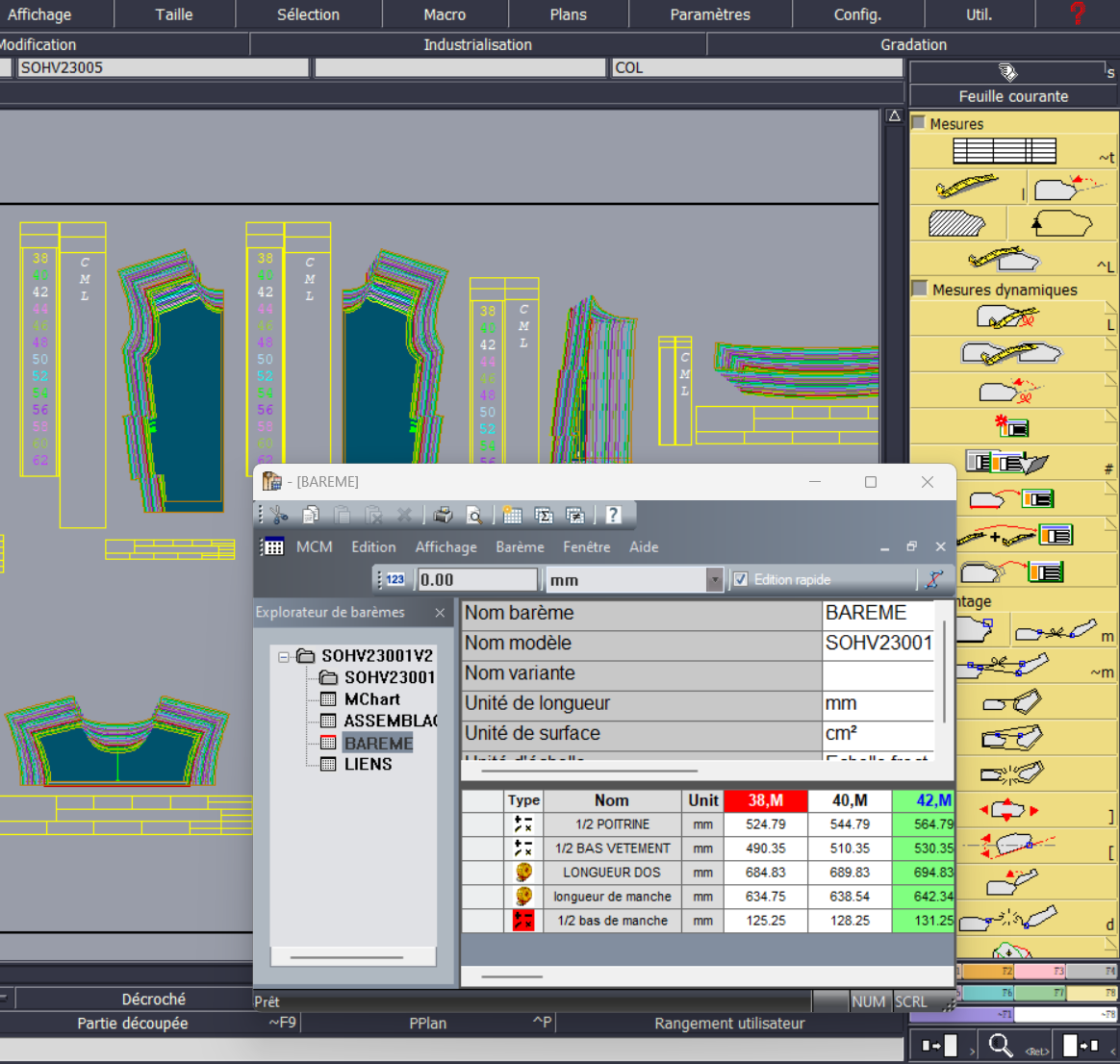Viewport: 1120px width, 1064px height.
Task: Enable the Mesures dynamiques checkbox
Action: 920,289
